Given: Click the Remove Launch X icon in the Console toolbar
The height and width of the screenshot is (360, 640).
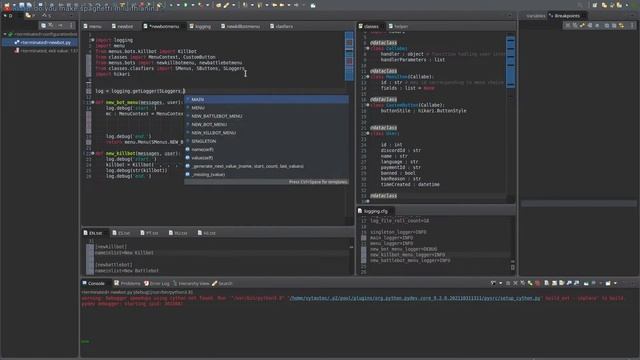Looking at the screenshot, I should (516, 283).
